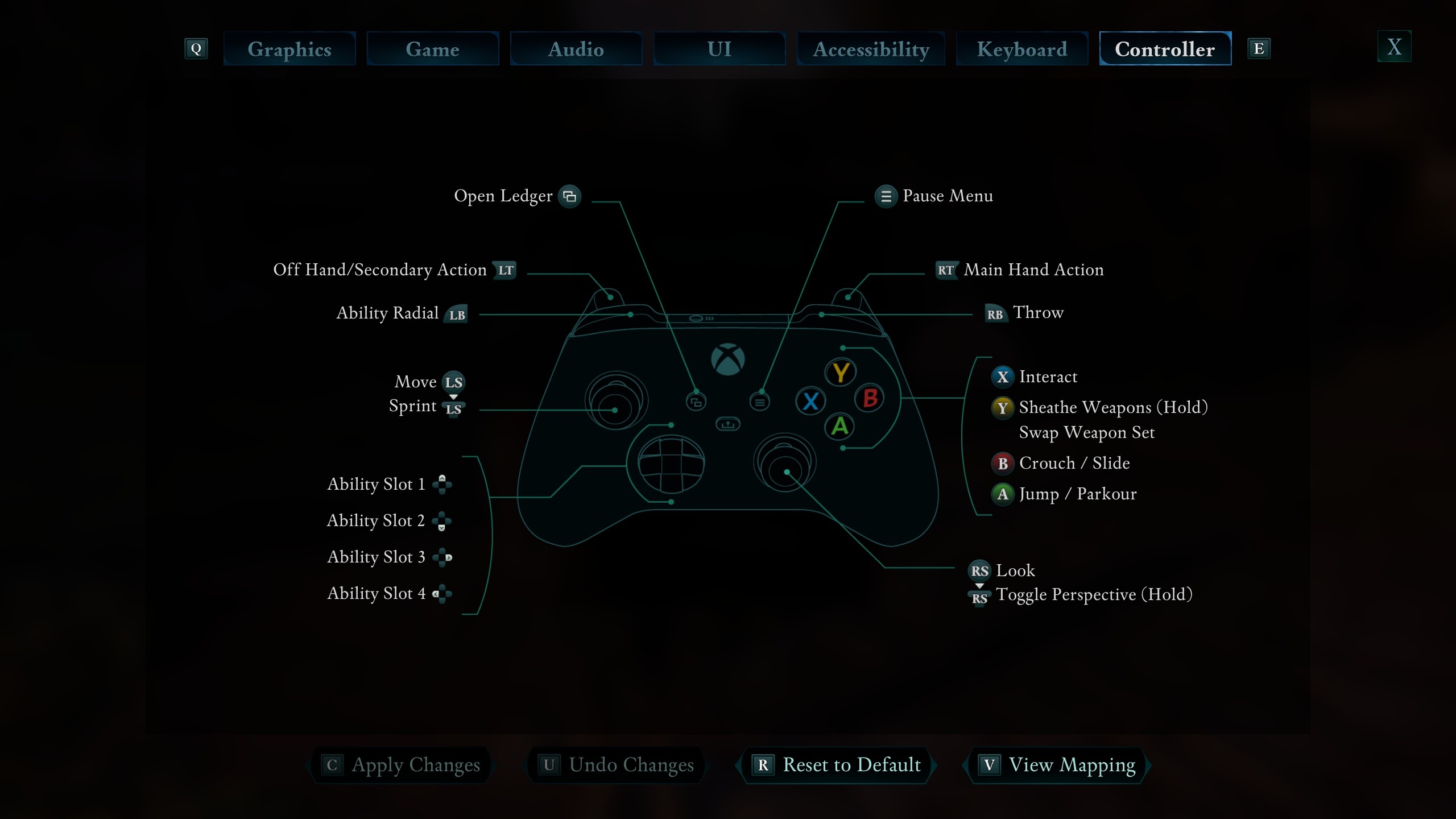Image resolution: width=1456 pixels, height=819 pixels.
Task: Toggle the Accessibility settings tab
Action: [869, 48]
